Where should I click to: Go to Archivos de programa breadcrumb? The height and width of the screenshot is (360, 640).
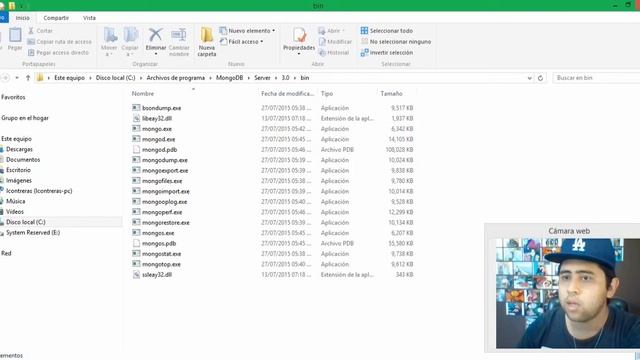(176, 78)
